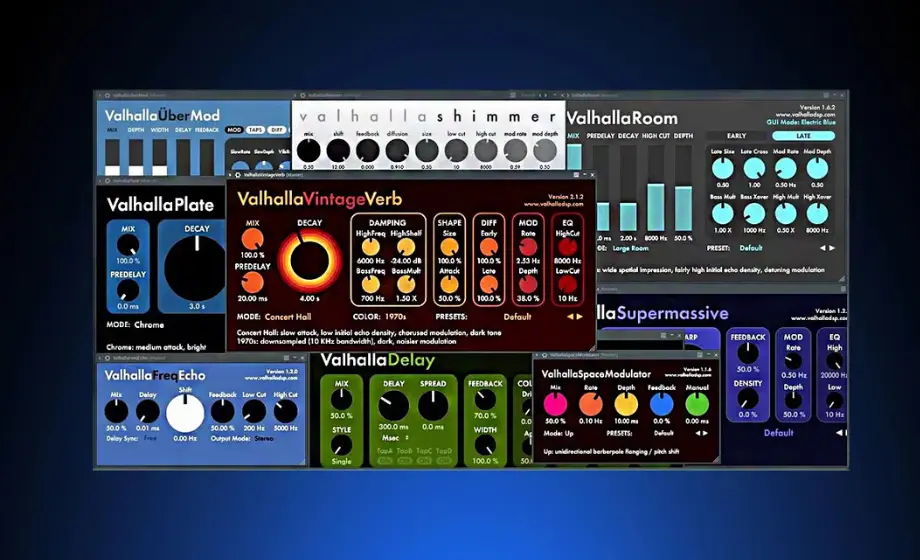This screenshot has height=560, width=920.
Task: Click the HIGH CUT slider in ValhallaRoom
Action: 655,188
